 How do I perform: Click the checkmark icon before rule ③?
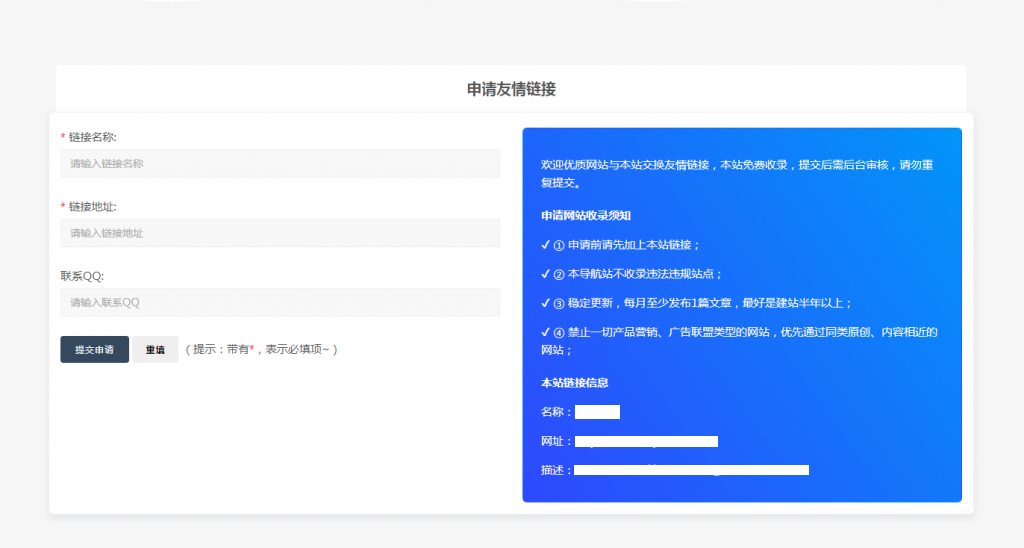pos(545,303)
